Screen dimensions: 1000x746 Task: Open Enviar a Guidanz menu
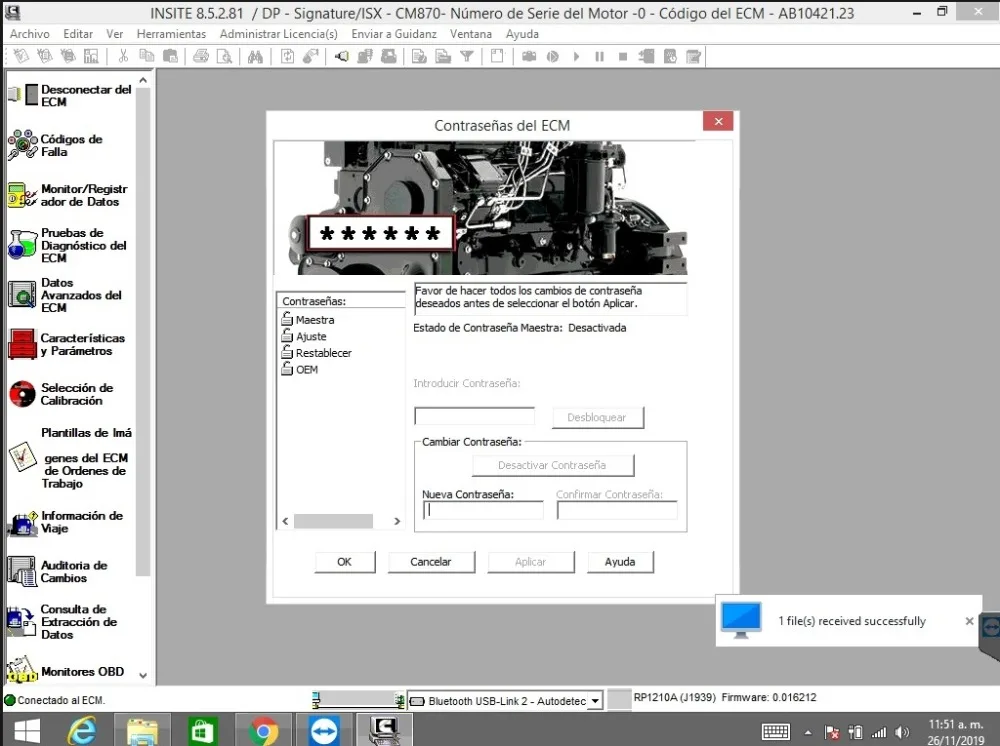pos(393,34)
